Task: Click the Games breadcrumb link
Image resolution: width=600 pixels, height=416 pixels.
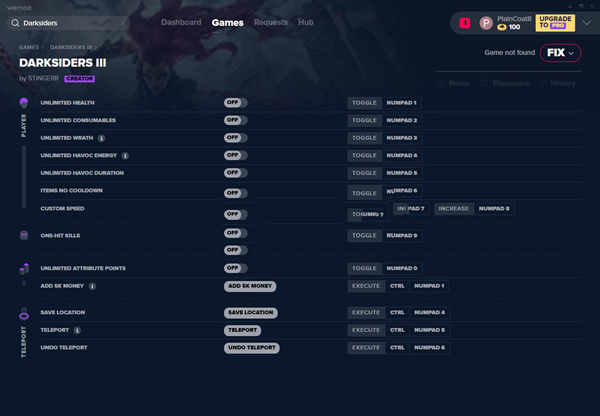Action: tap(29, 47)
